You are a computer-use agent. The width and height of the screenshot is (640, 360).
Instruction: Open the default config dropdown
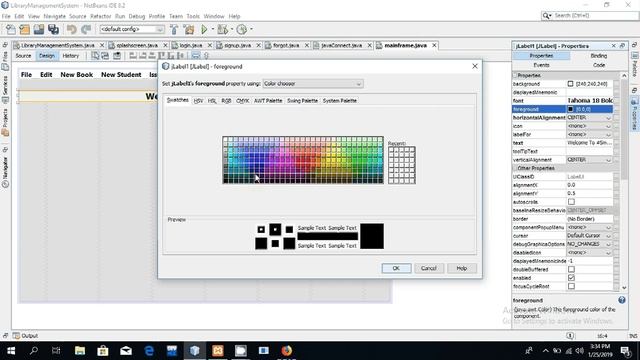pyautogui.click(x=132, y=29)
